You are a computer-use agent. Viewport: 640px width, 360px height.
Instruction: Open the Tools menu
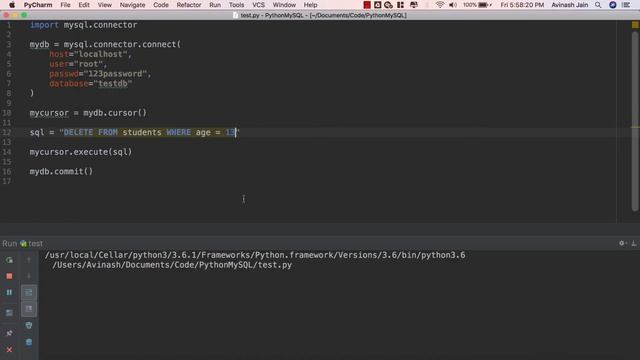click(x=236, y=5)
